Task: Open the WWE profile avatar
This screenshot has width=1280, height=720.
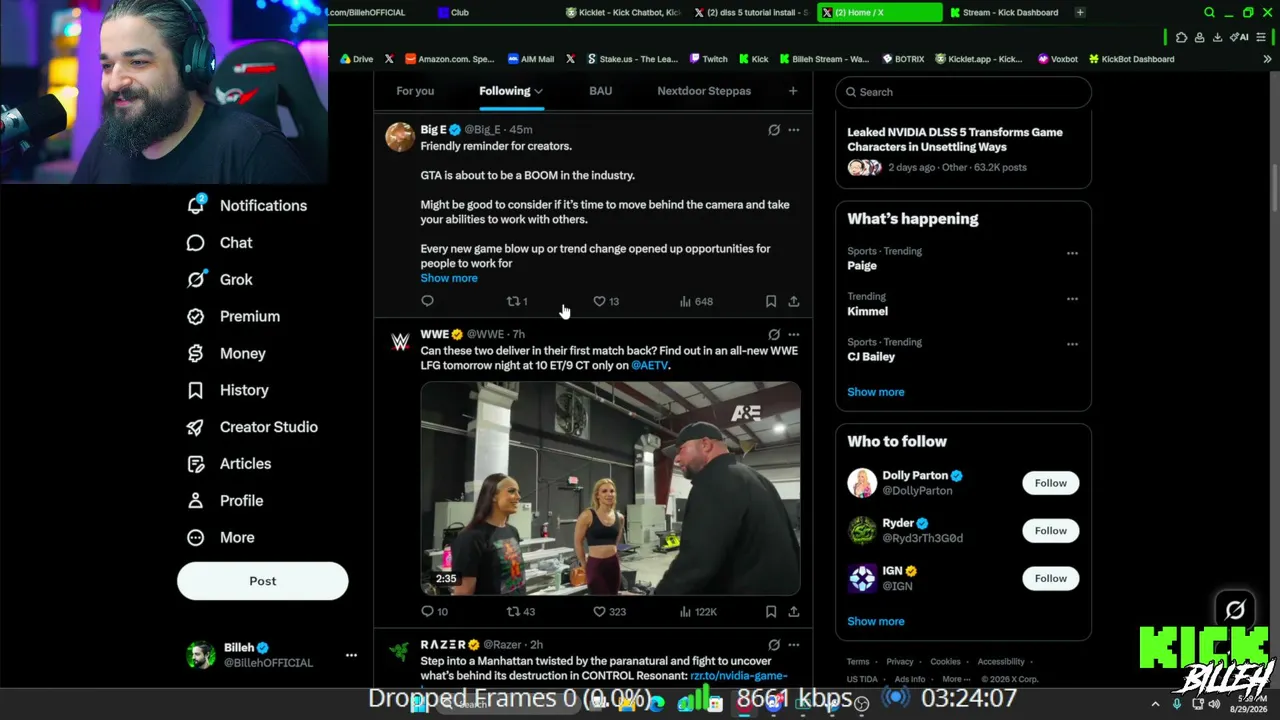Action: [400, 342]
